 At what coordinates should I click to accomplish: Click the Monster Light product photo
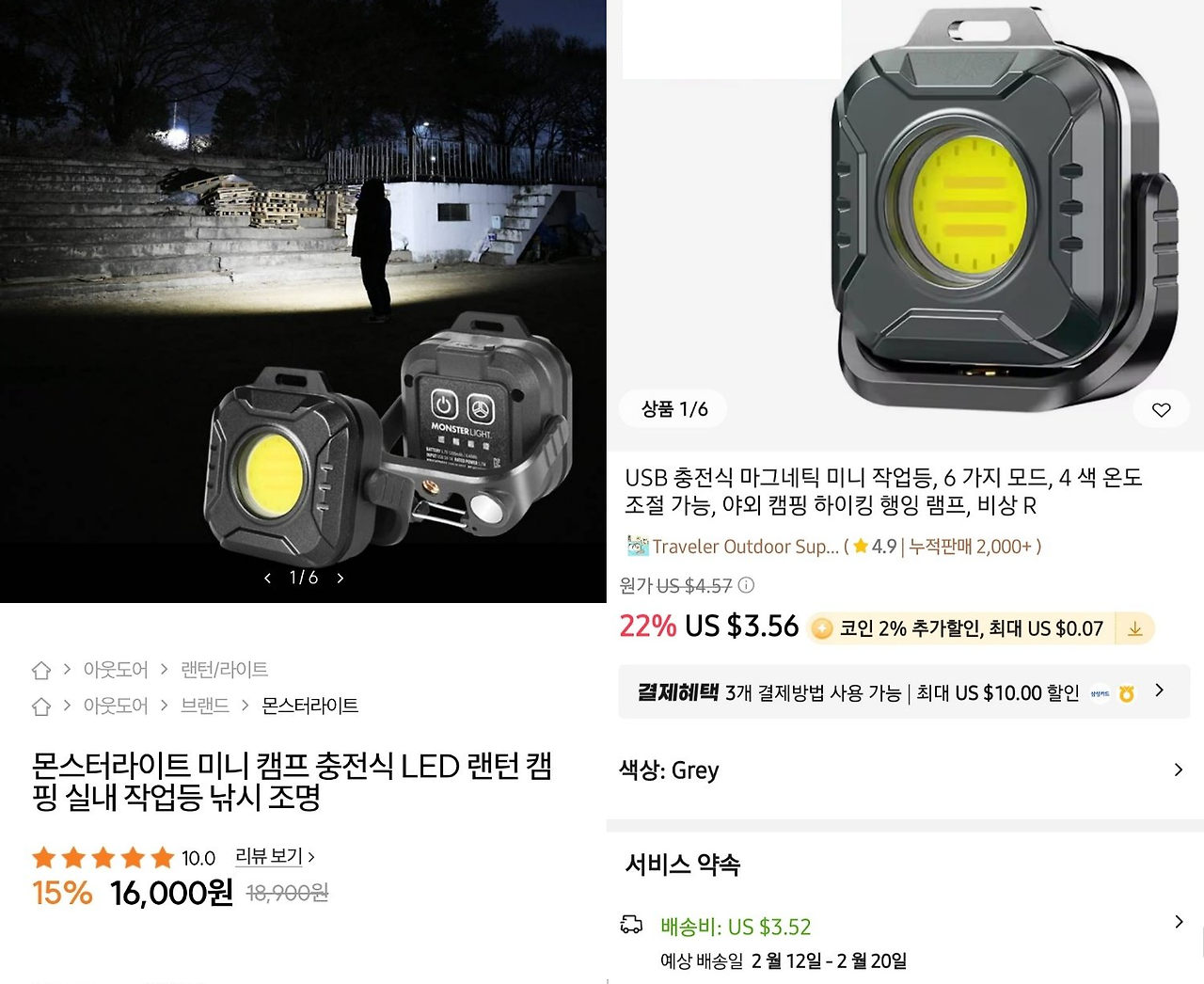click(303, 301)
